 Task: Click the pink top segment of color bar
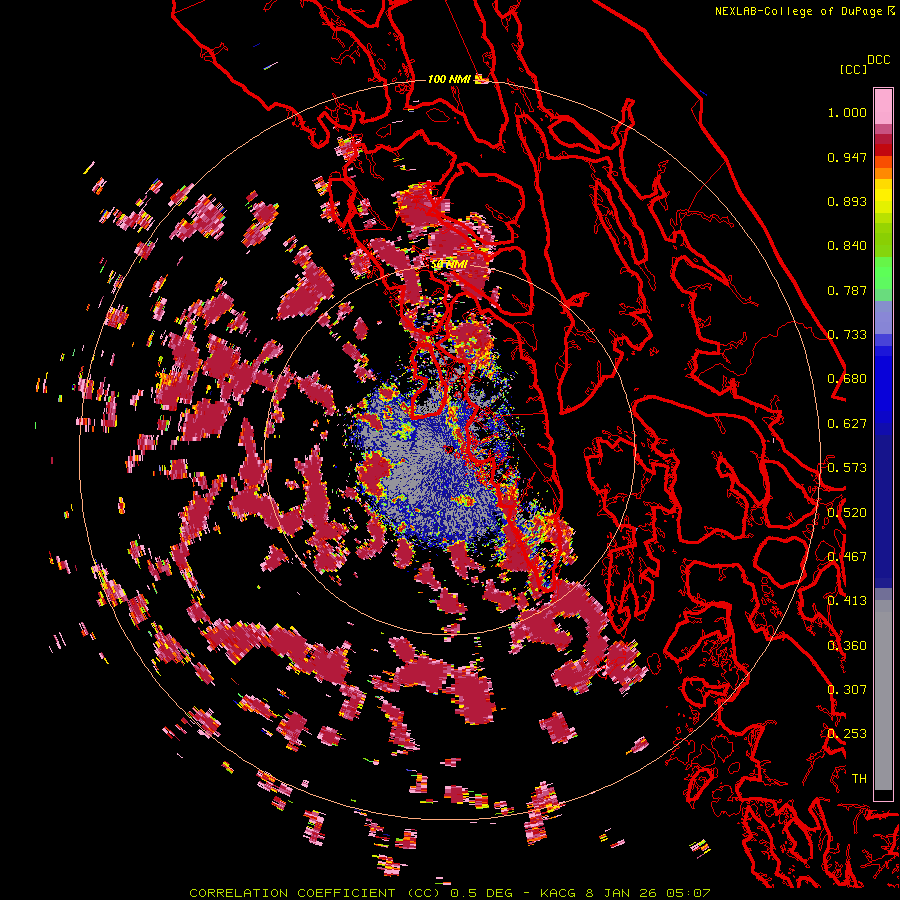883,106
